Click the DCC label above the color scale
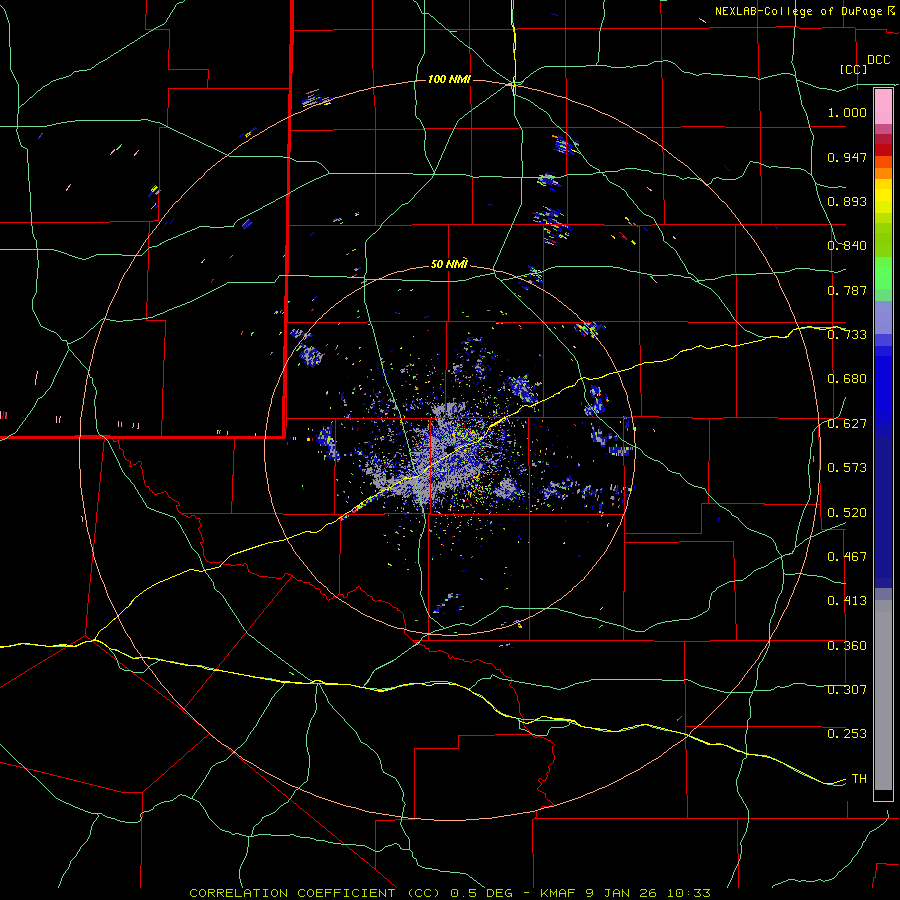The width and height of the screenshot is (900, 900). click(x=878, y=60)
